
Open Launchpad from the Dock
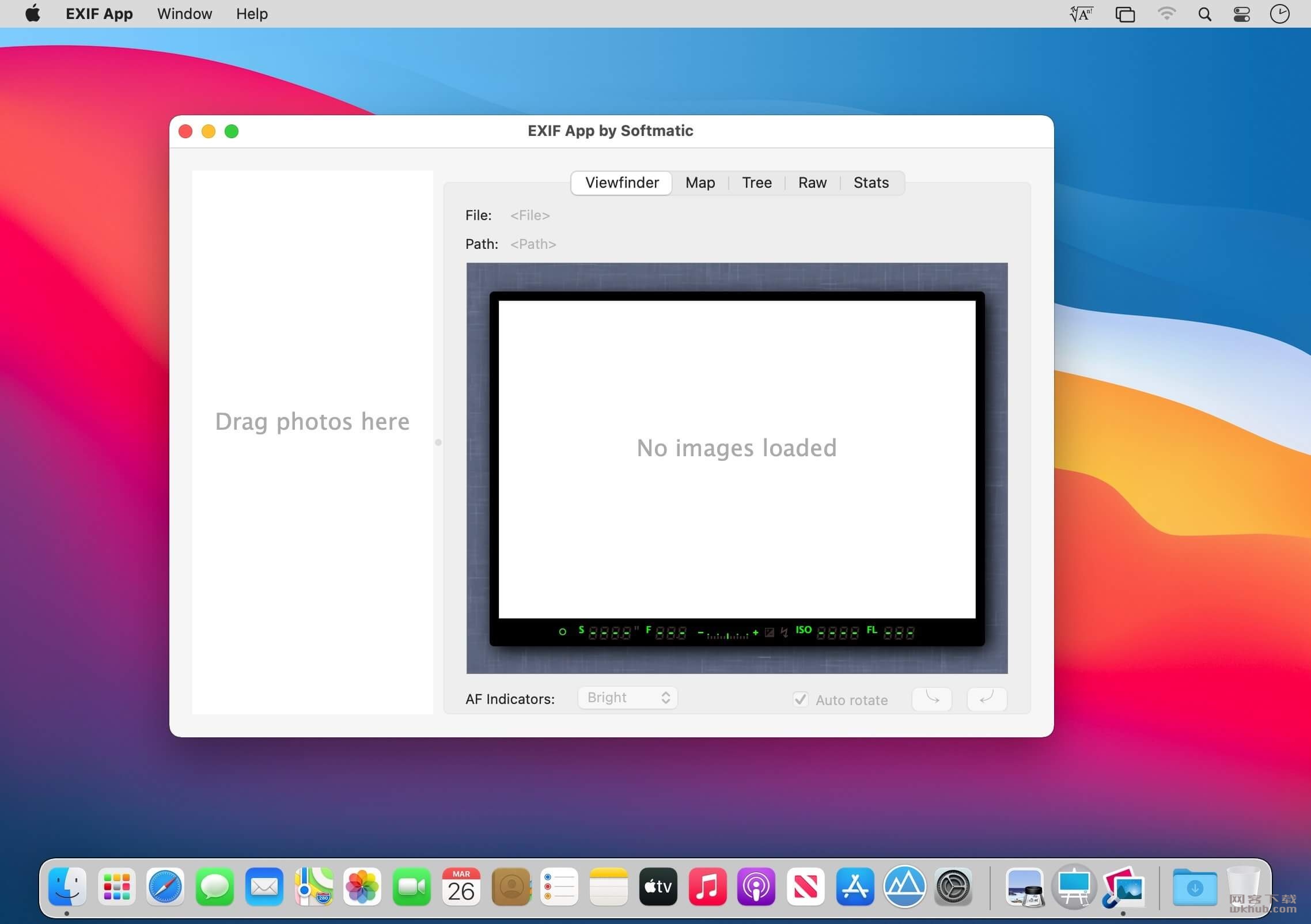pyautogui.click(x=116, y=886)
